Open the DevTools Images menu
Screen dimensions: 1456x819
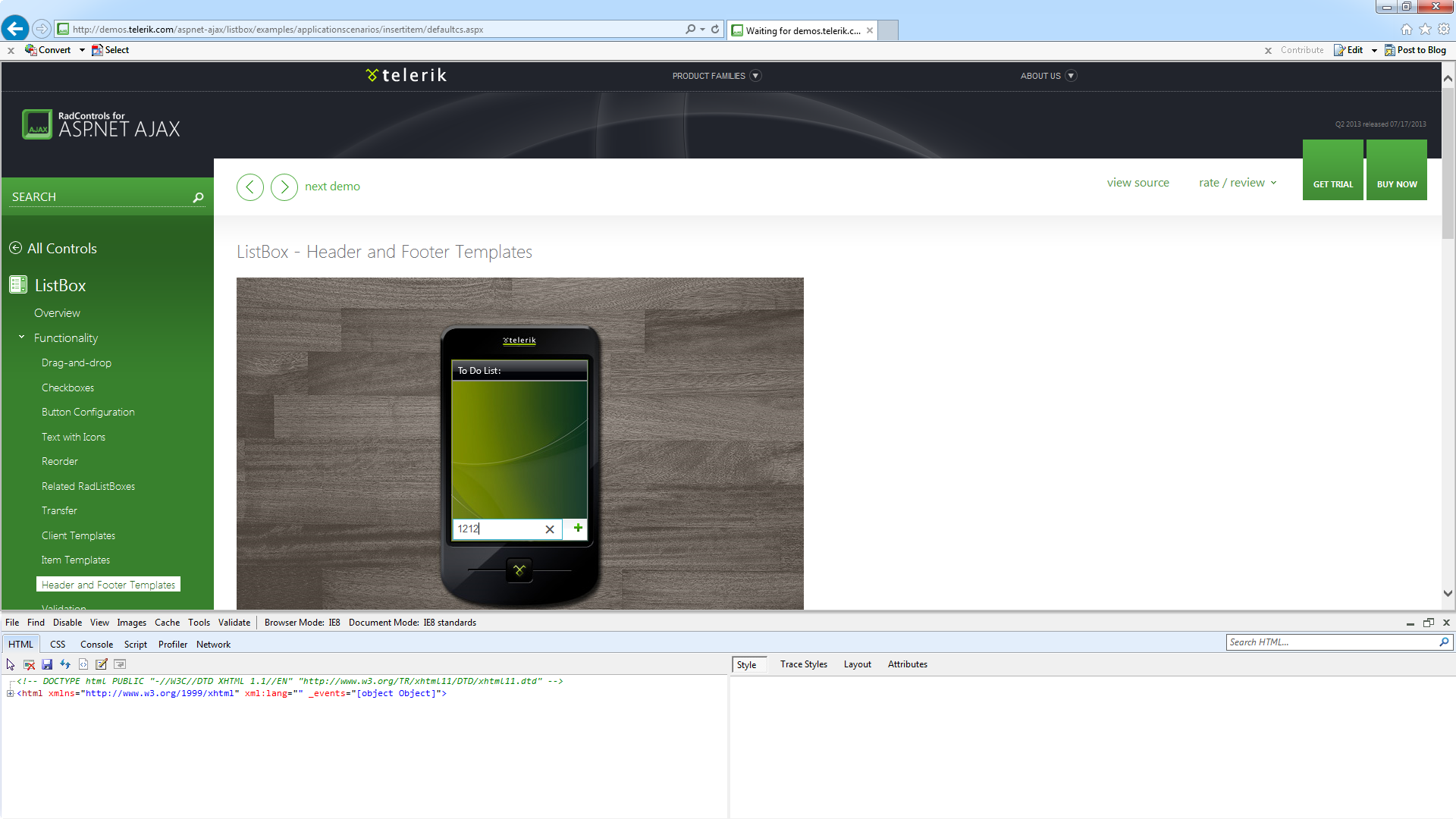[x=132, y=623]
